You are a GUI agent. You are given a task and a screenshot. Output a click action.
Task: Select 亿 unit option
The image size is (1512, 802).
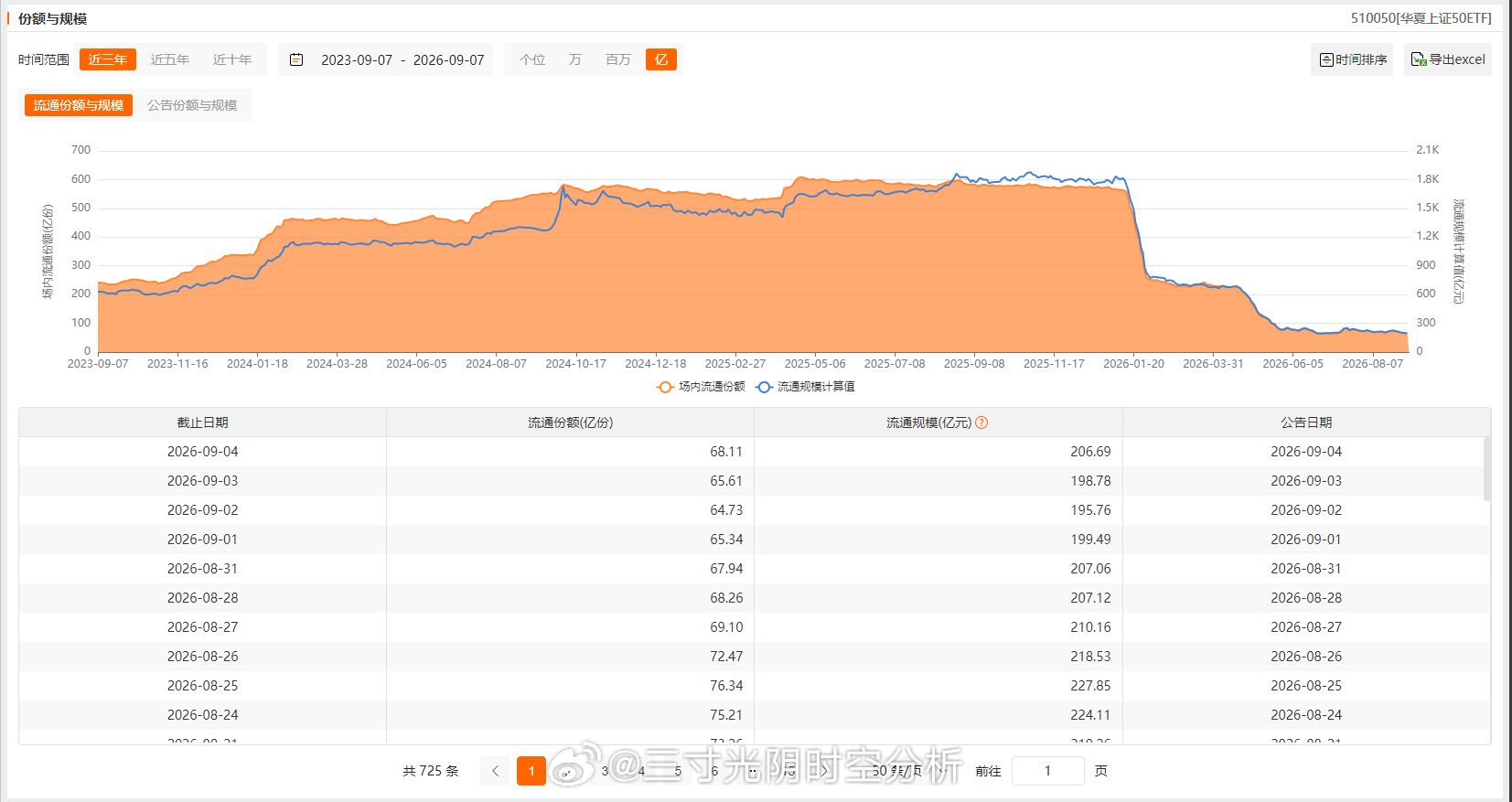(661, 59)
